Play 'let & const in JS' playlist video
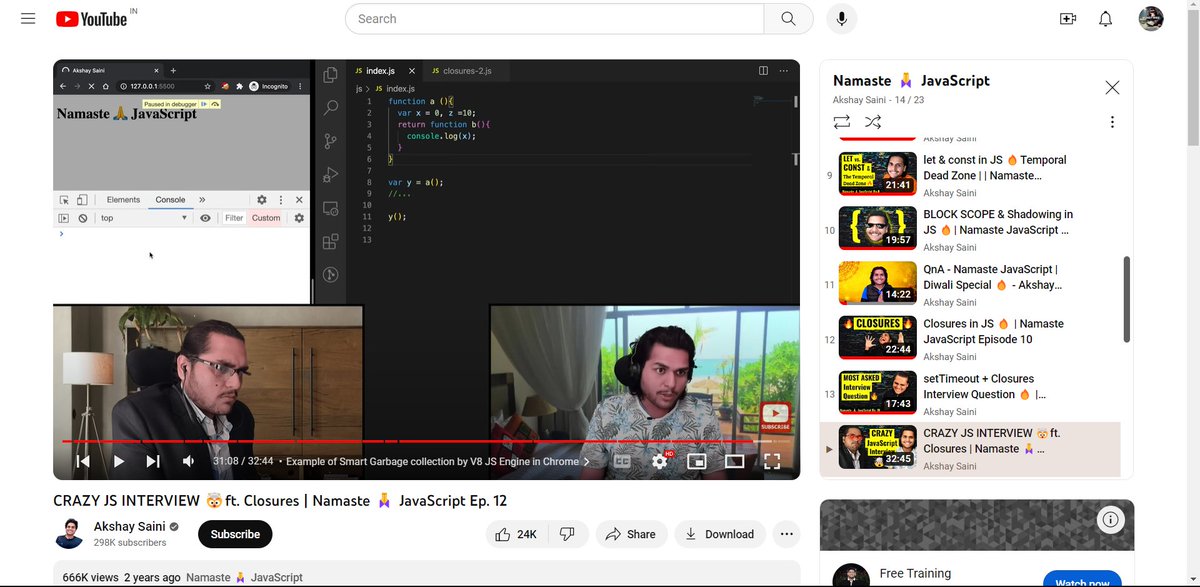 (970, 176)
